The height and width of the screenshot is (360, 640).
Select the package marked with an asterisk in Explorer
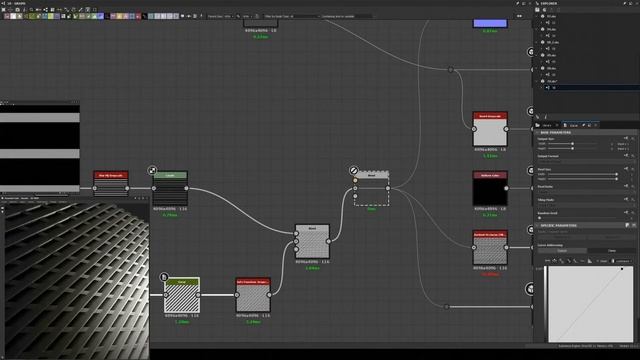552,81
